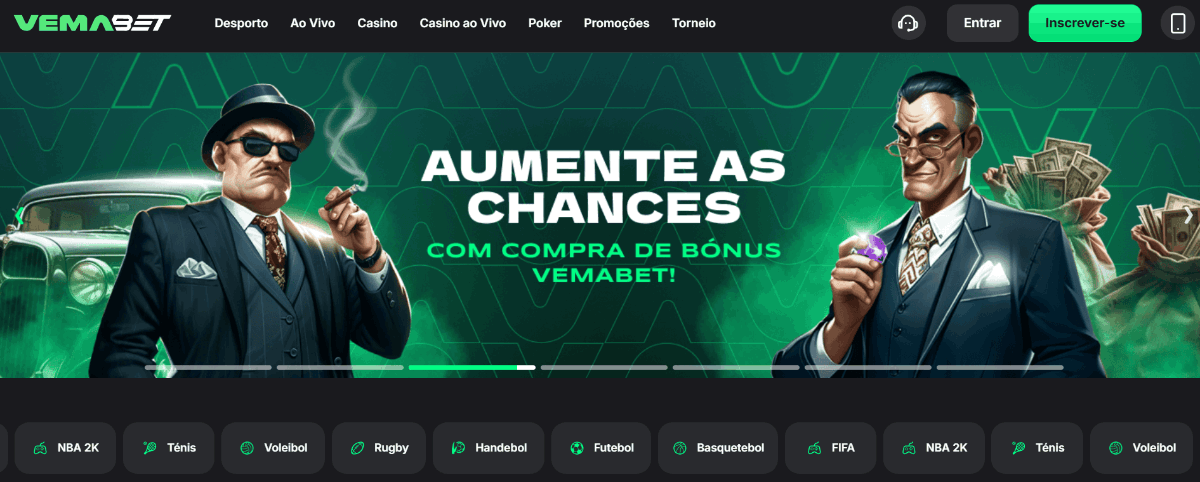Screen dimensions: 1200x482
Task: Click the Entrar login button
Action: pyautogui.click(x=982, y=23)
